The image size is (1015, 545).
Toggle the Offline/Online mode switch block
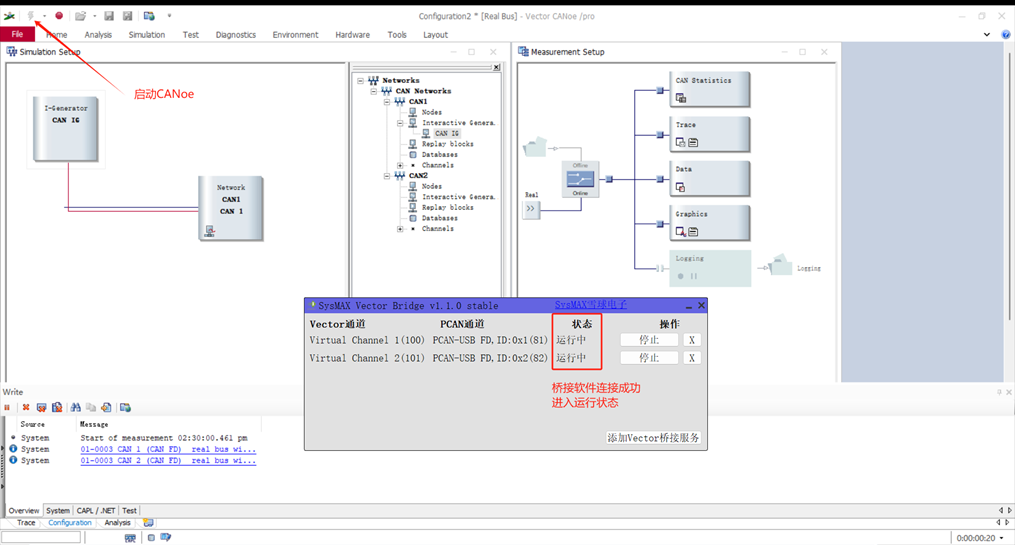tap(580, 178)
